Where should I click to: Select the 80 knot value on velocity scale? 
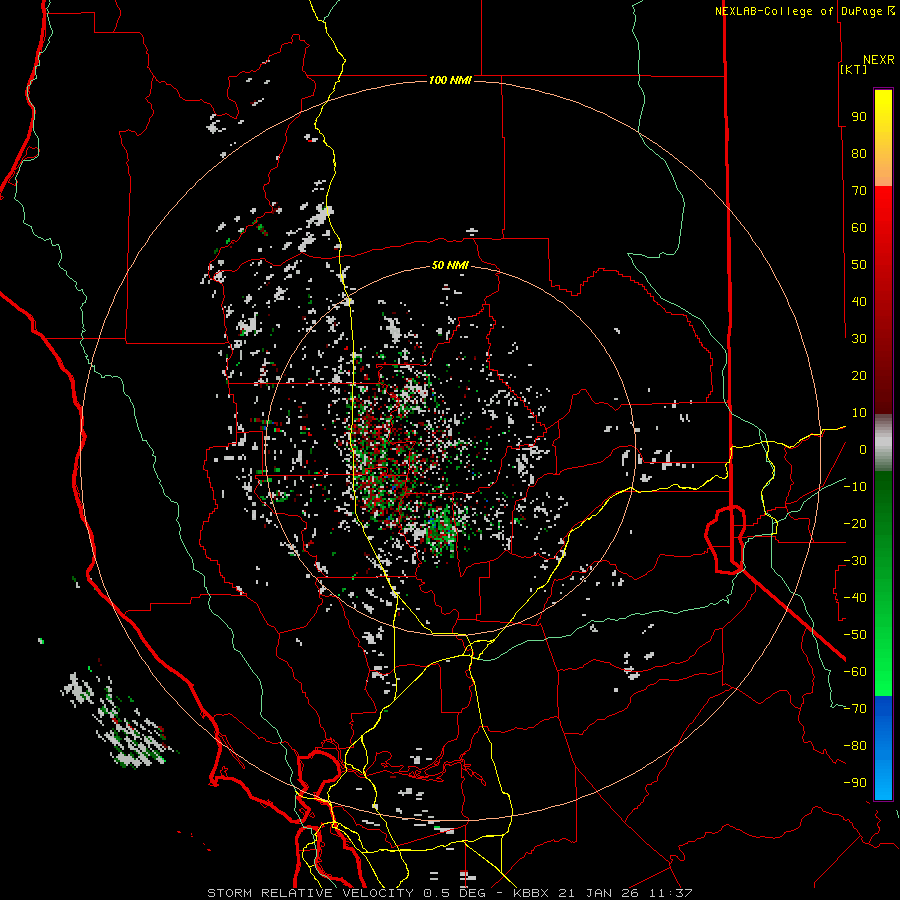pos(859,153)
